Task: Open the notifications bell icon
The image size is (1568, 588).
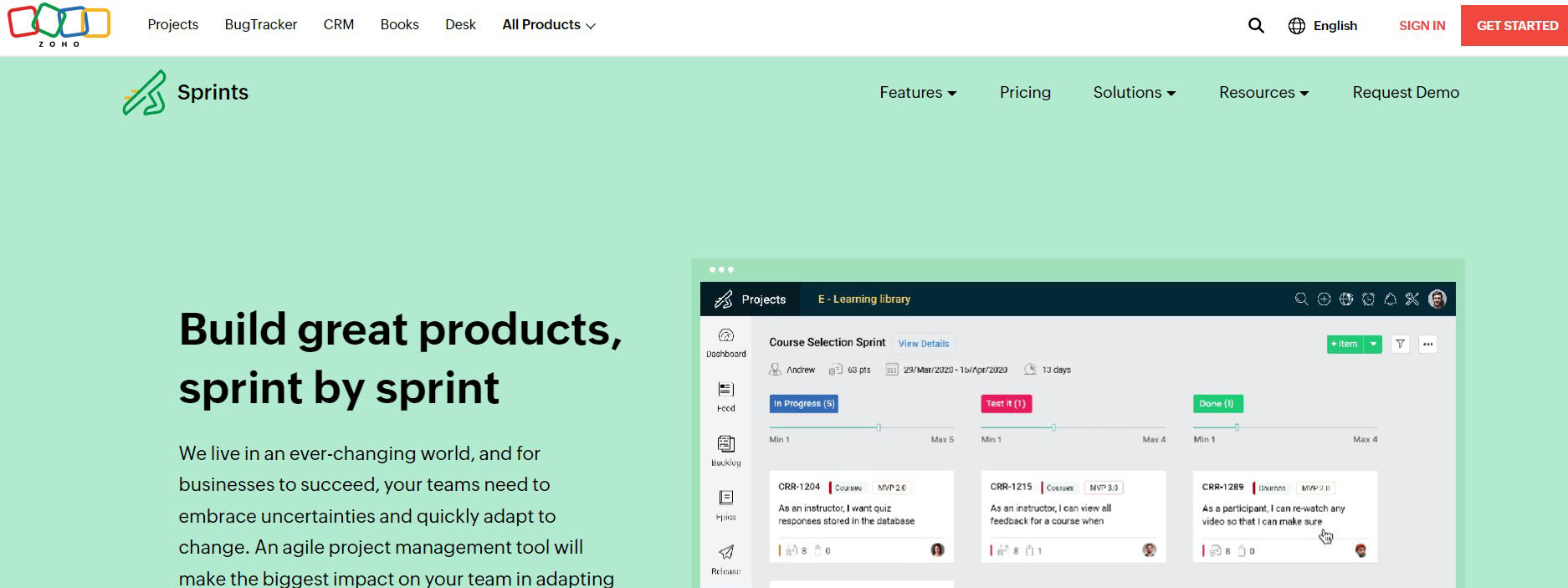Action: point(1391,299)
